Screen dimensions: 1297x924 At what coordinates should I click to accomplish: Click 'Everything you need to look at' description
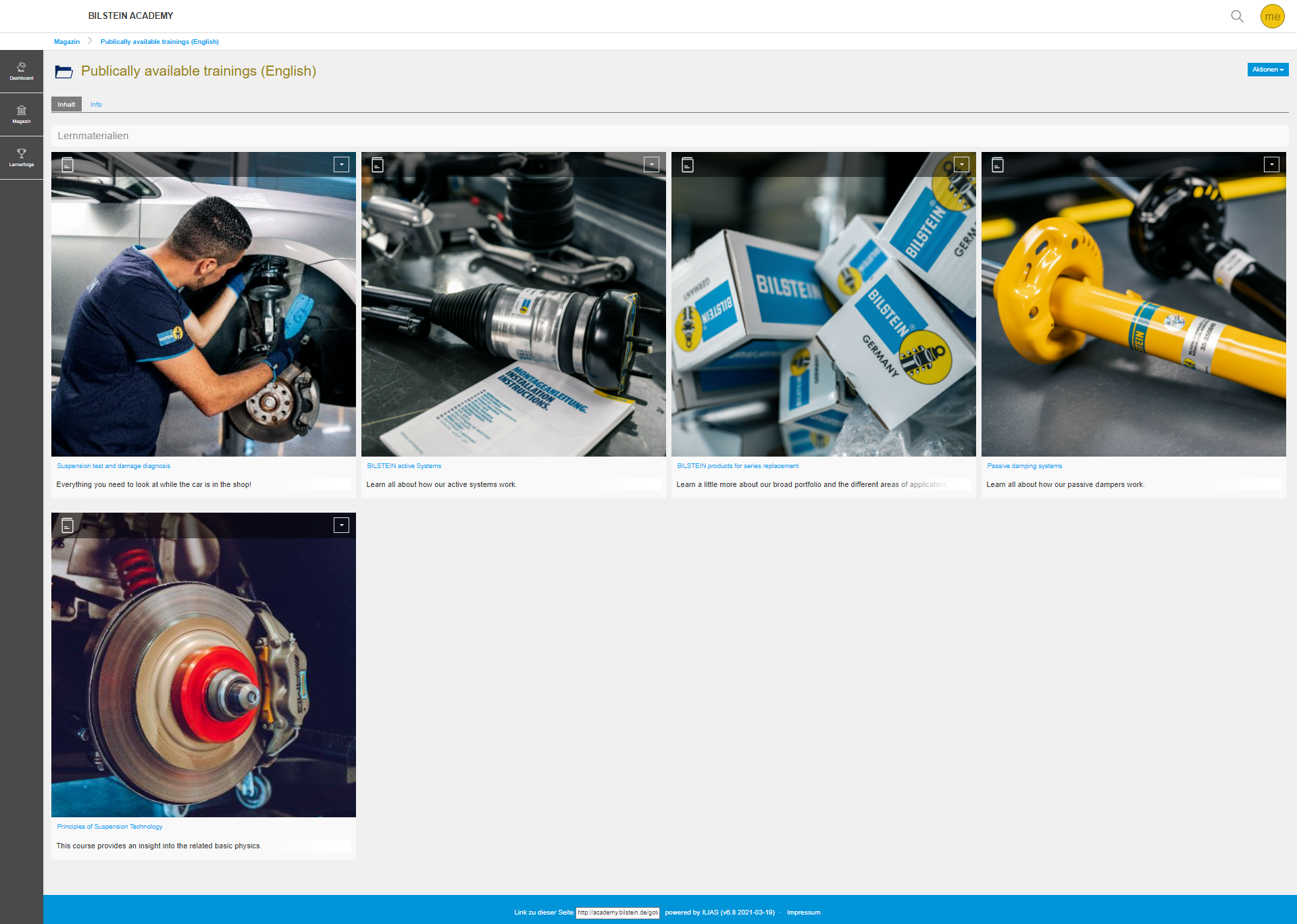pyautogui.click(x=154, y=484)
